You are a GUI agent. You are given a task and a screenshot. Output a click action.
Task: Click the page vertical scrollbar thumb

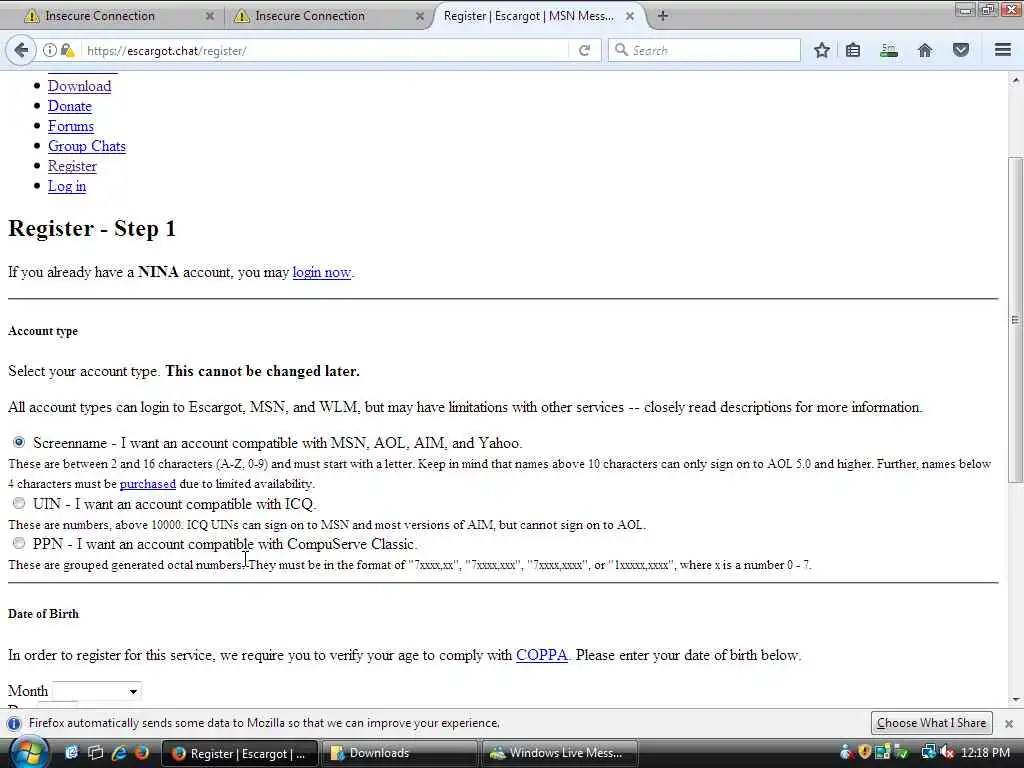(x=1015, y=320)
